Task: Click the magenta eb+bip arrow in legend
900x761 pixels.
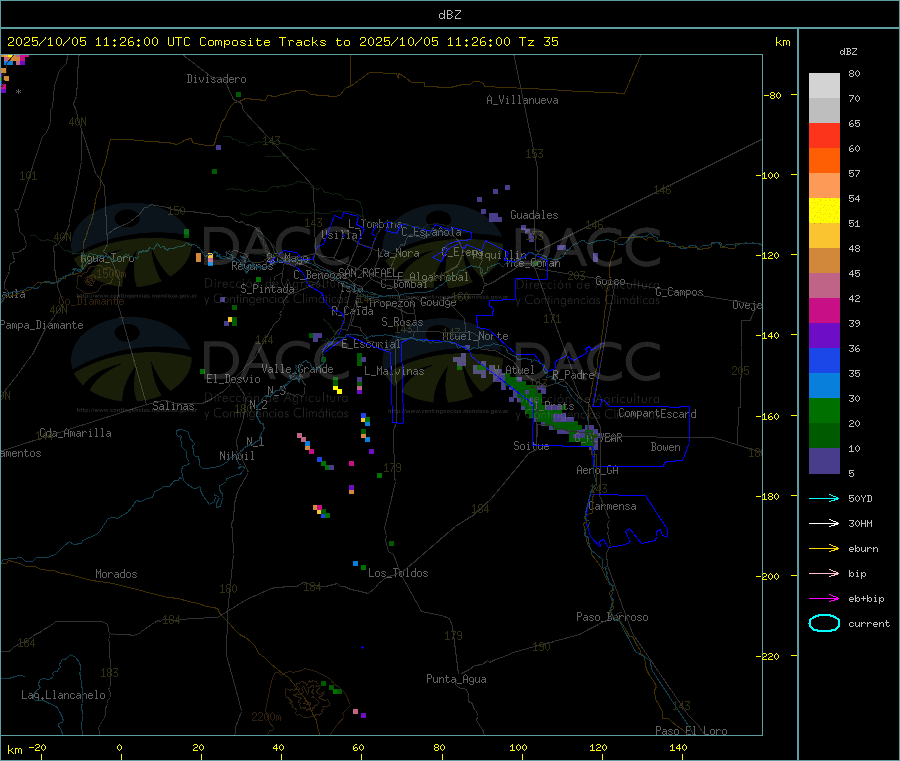Action: [x=824, y=599]
